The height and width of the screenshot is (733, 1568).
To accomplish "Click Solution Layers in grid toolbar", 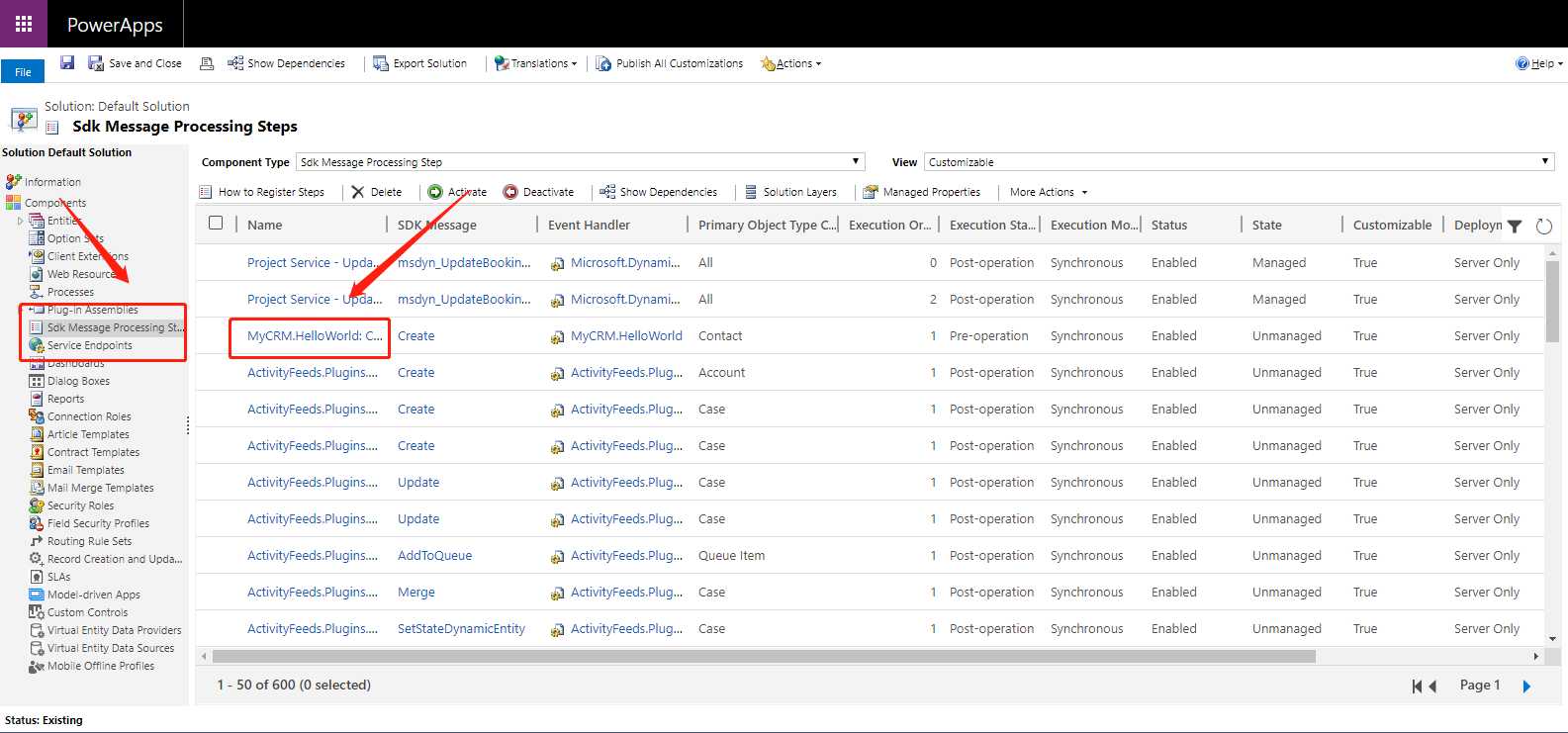I will [790, 192].
